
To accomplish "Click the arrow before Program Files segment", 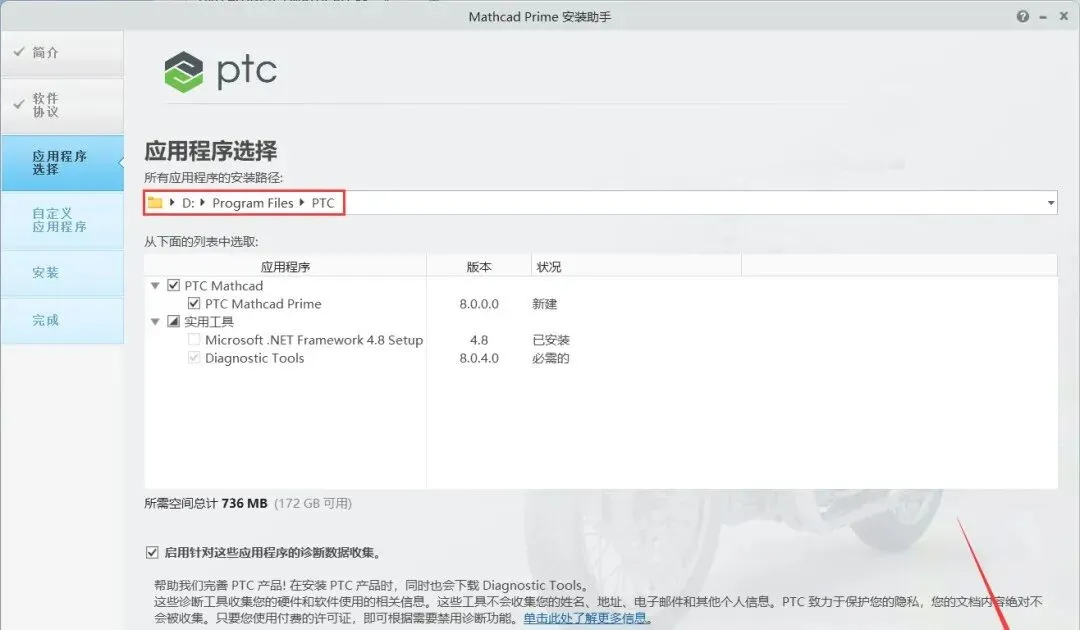I will click(x=202, y=202).
